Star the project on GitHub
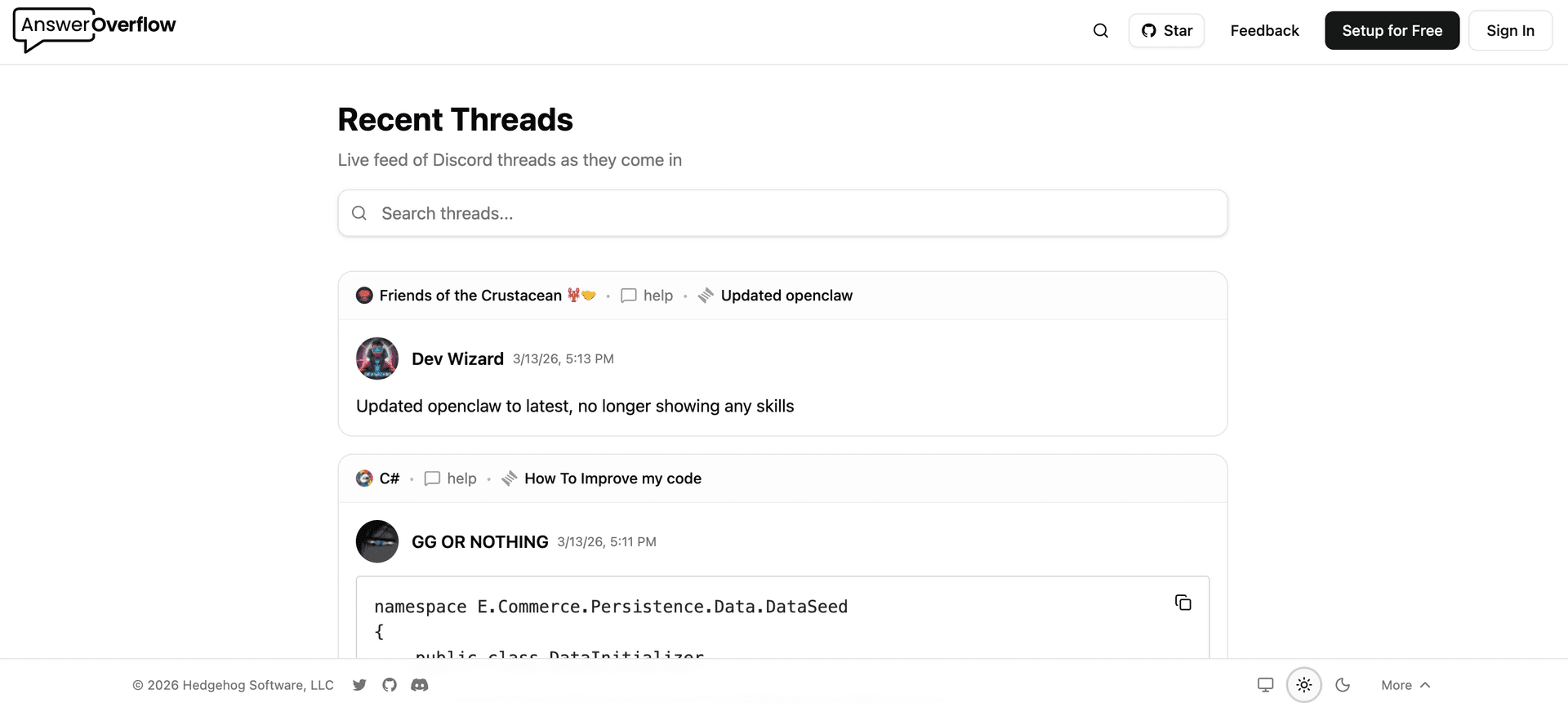Image resolution: width=1568 pixels, height=703 pixels. click(1166, 31)
